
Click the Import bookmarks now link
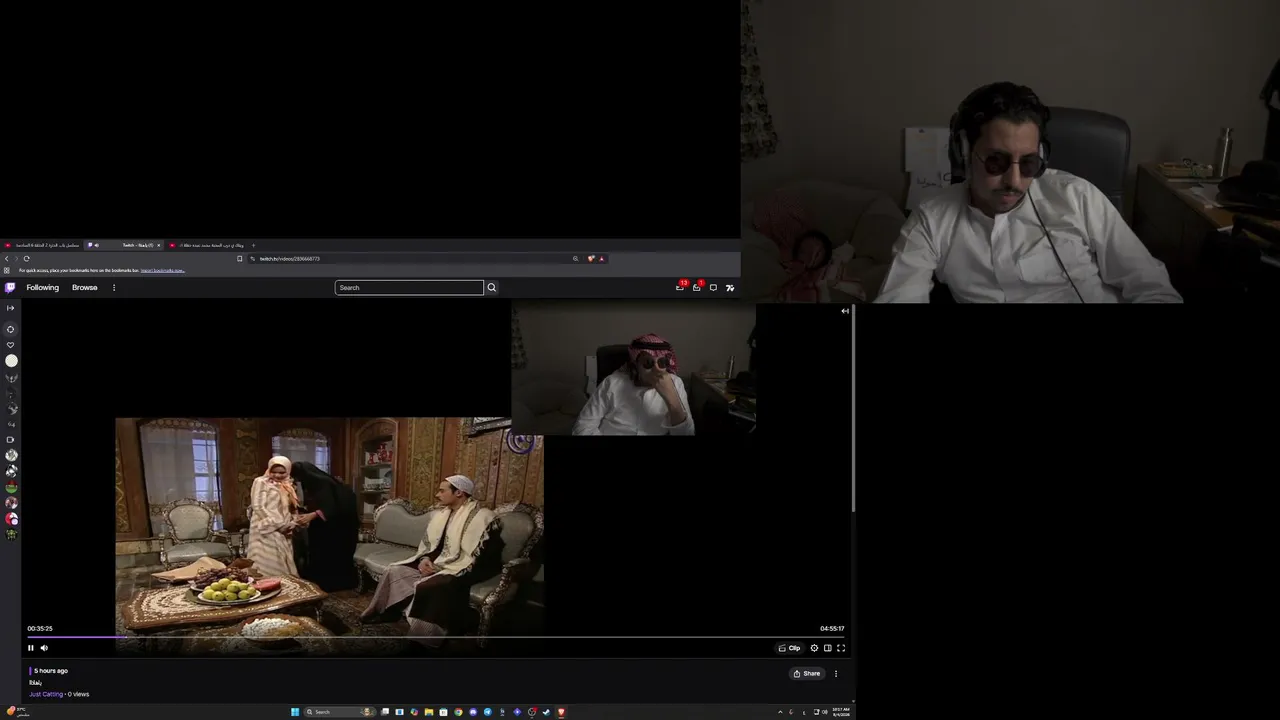(162, 271)
